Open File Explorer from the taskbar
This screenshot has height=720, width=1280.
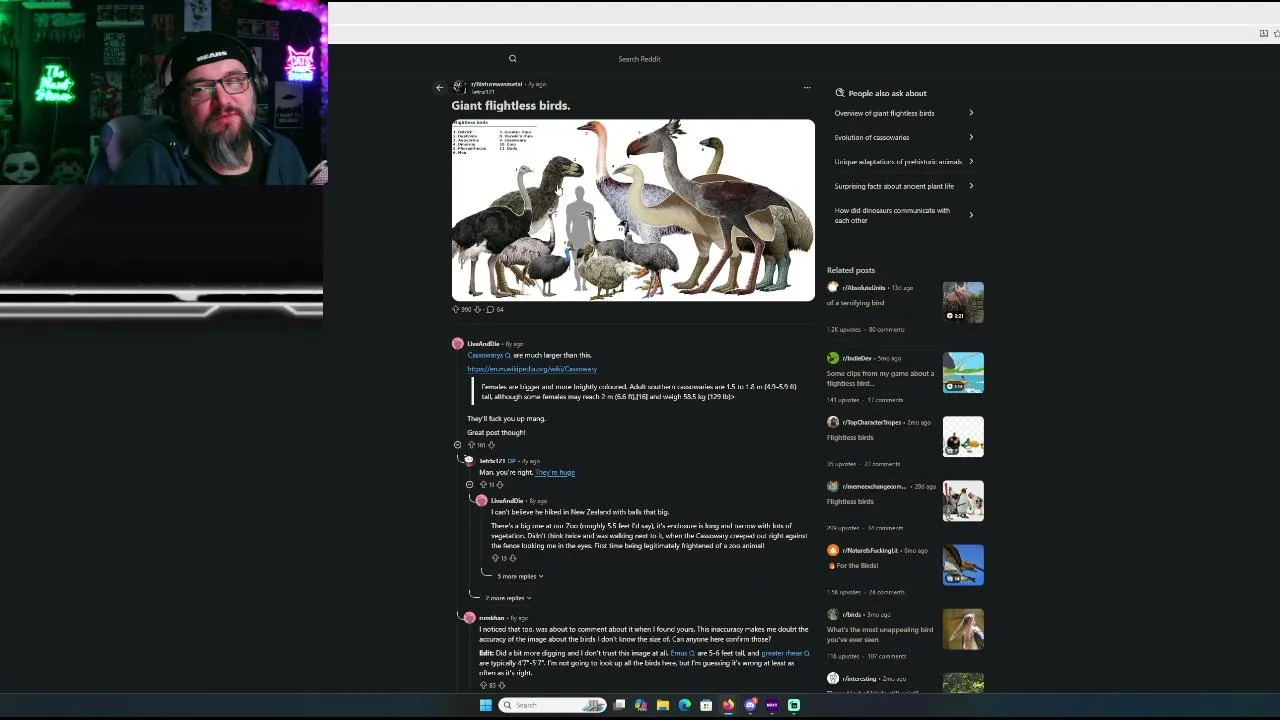tap(662, 705)
